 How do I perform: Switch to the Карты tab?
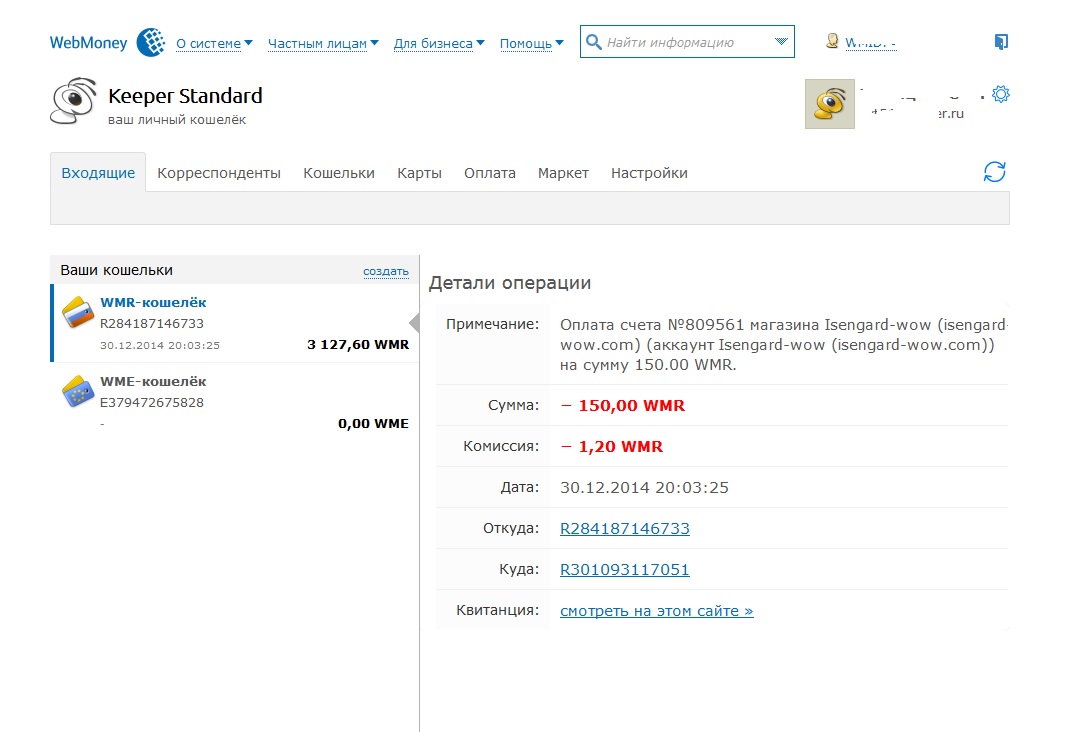419,173
